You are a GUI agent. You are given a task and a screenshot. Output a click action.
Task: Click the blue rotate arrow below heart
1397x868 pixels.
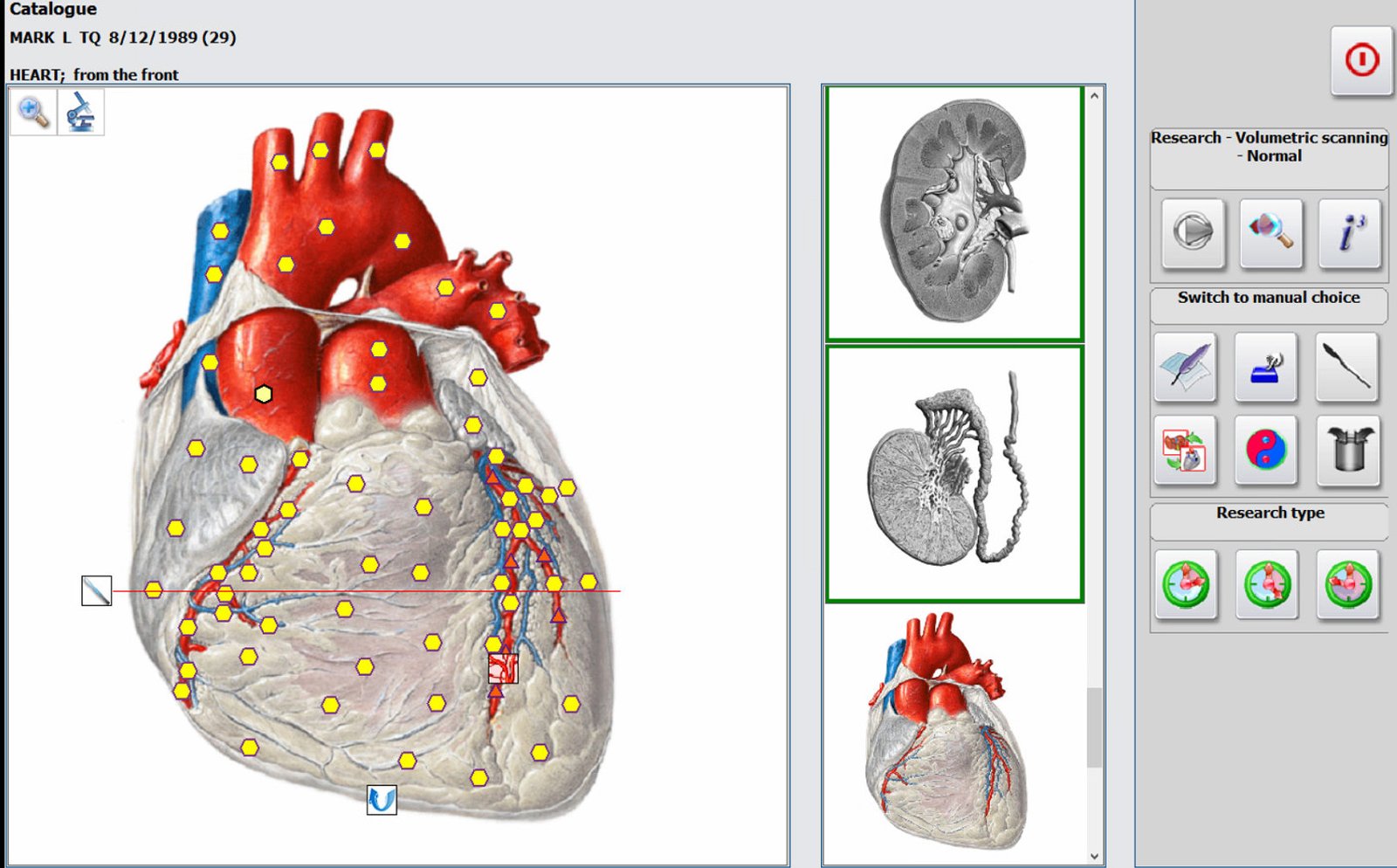click(x=382, y=799)
